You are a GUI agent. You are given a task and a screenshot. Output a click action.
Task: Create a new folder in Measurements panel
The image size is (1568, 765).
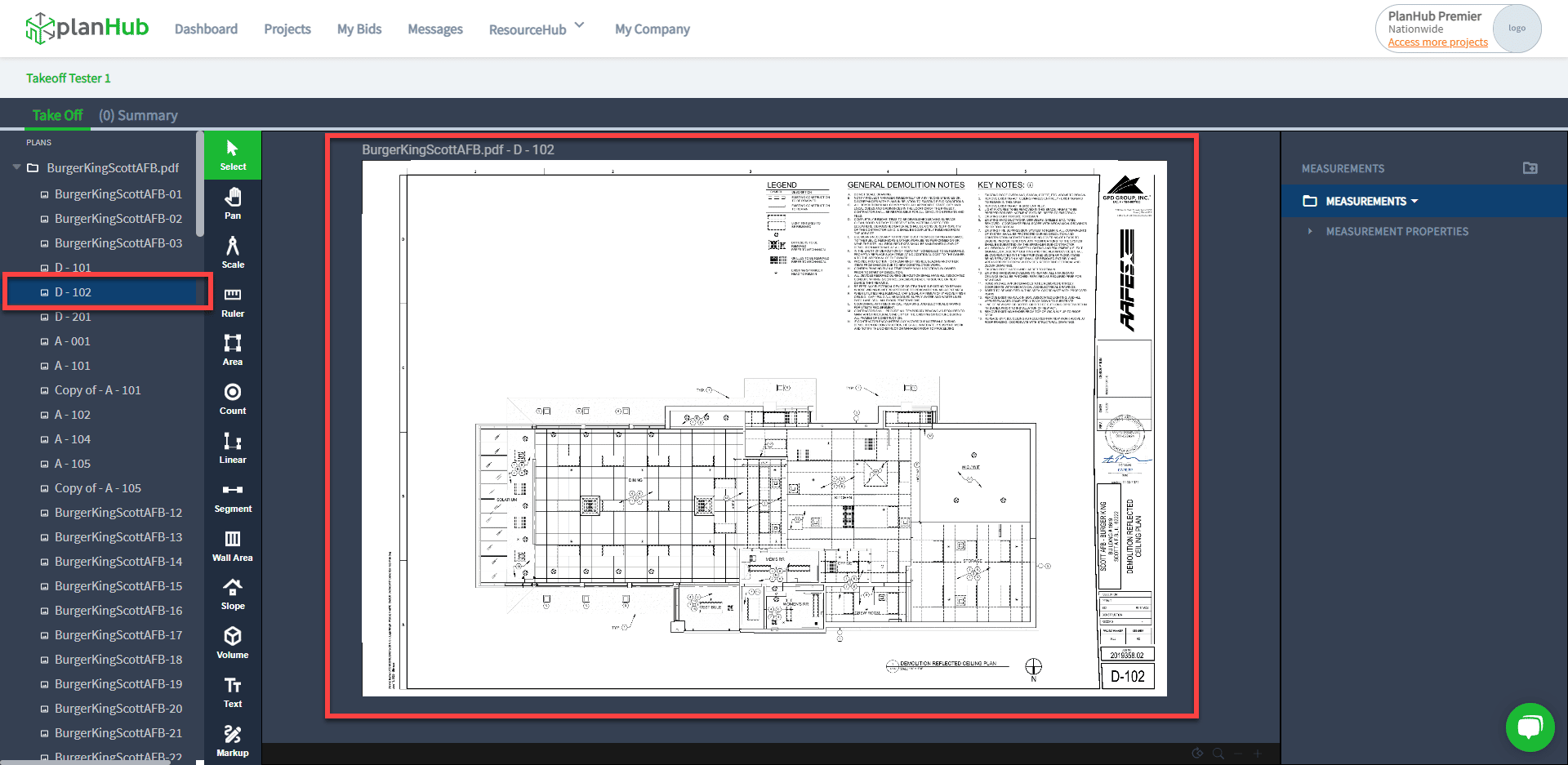[x=1530, y=168]
